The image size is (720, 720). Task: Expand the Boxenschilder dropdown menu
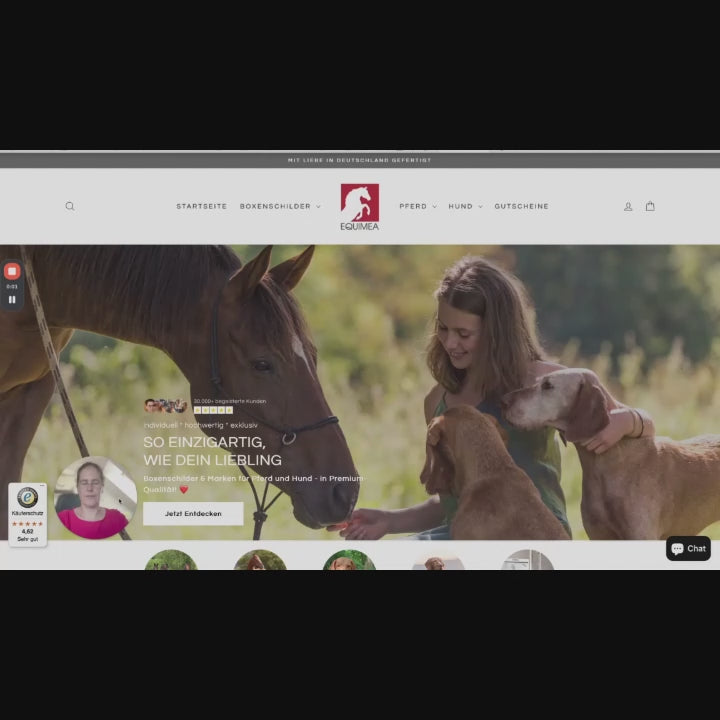[x=280, y=206]
